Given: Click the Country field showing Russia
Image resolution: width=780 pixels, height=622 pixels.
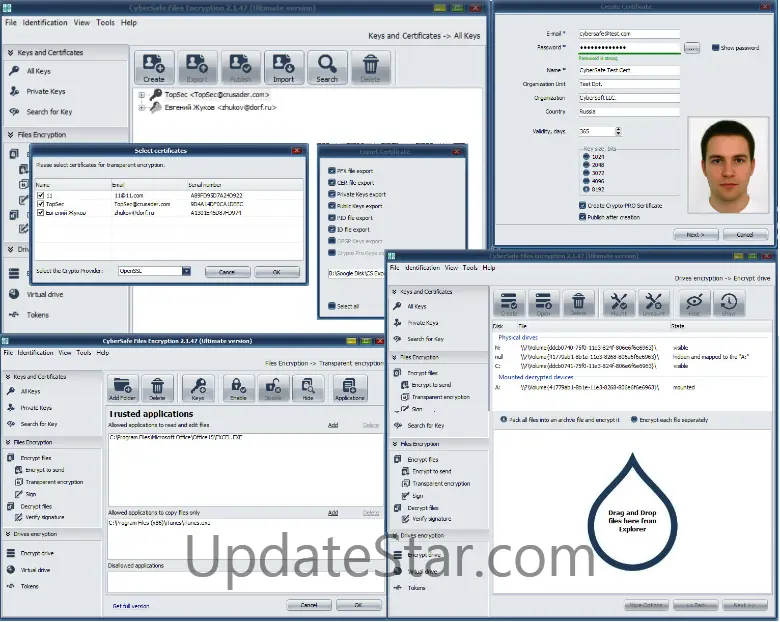Looking at the screenshot, I should coord(629,111).
